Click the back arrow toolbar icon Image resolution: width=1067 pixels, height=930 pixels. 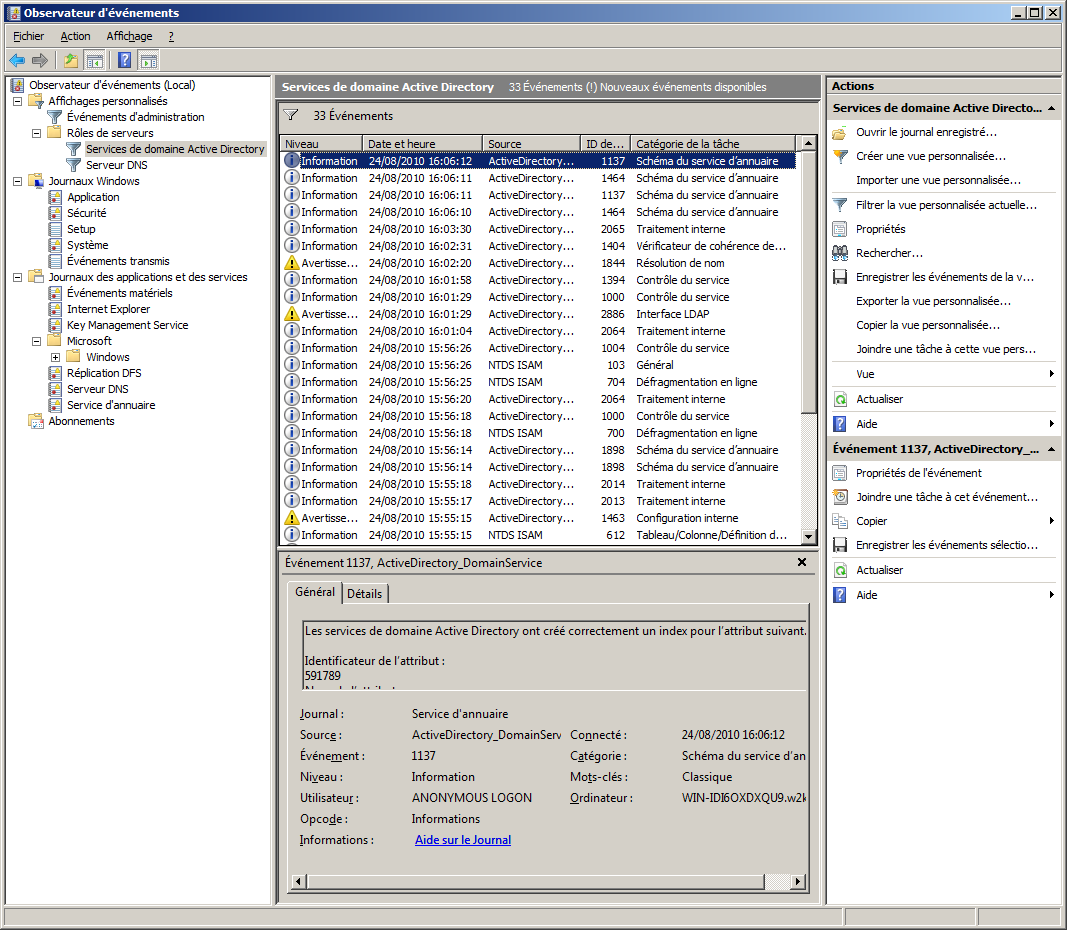(x=17, y=60)
